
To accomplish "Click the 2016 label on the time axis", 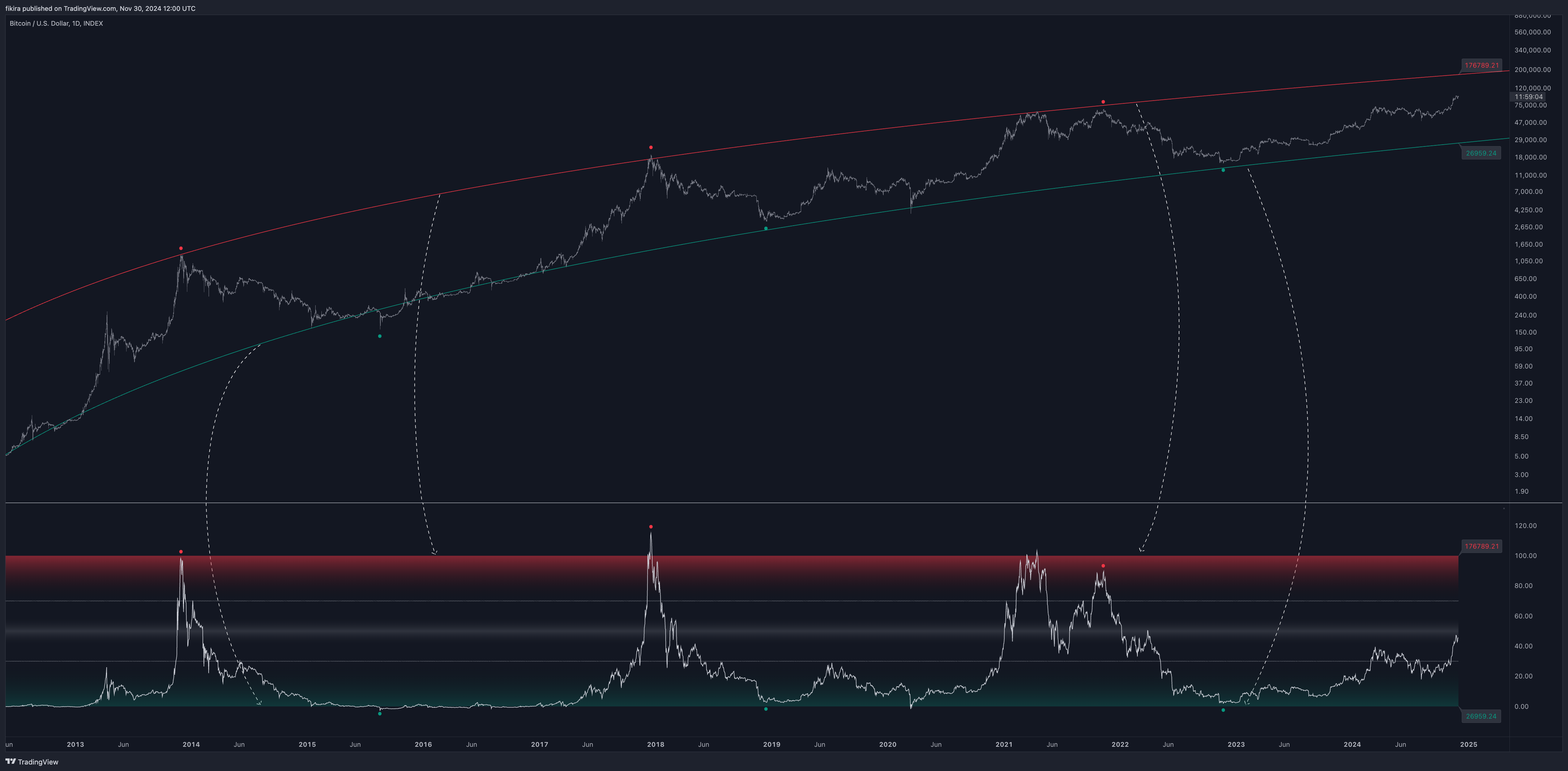I will pos(423,745).
